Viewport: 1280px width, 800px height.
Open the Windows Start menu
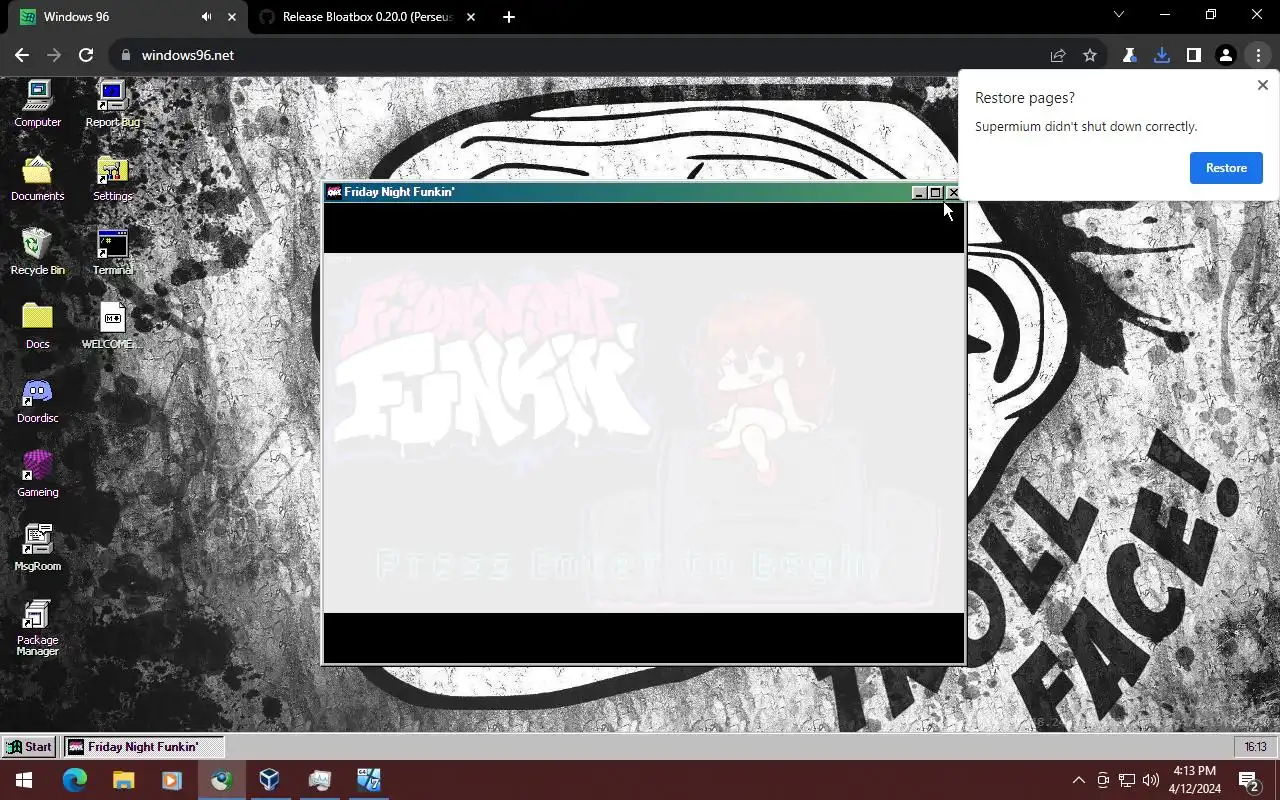pyautogui.click(x=24, y=780)
